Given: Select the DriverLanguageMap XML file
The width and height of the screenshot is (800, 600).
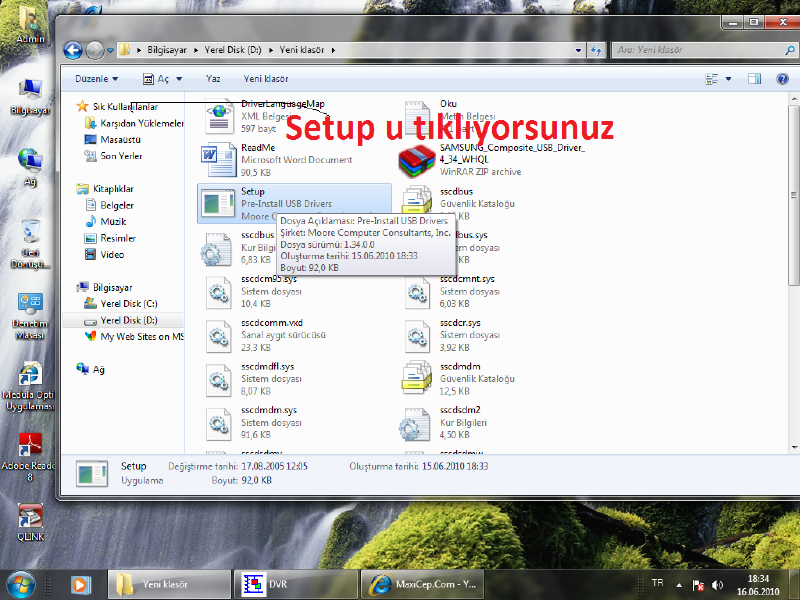Looking at the screenshot, I should click(219, 117).
